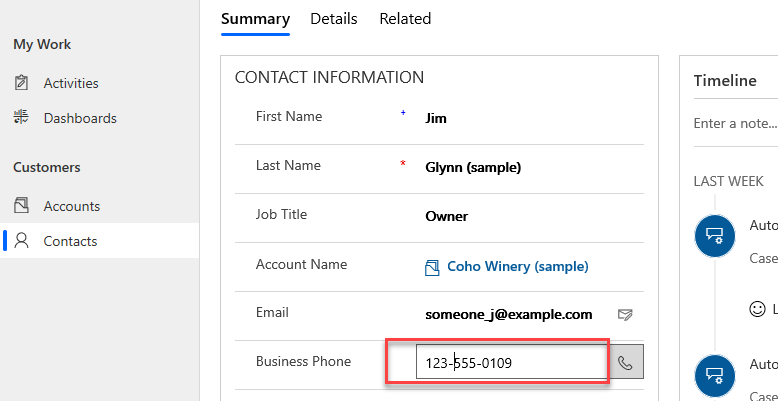Image resolution: width=778 pixels, height=401 pixels.
Task: Click the Dashboards icon in sidebar
Action: click(21, 118)
